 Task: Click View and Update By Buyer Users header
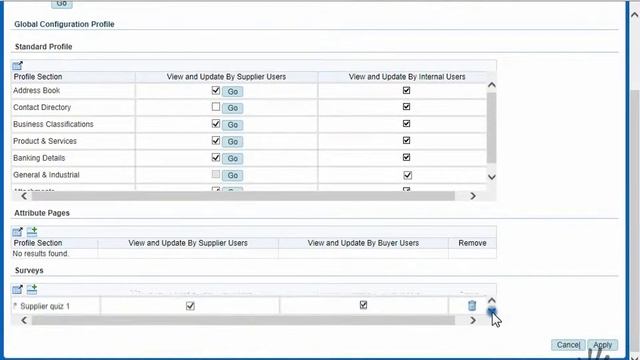tap(363, 243)
